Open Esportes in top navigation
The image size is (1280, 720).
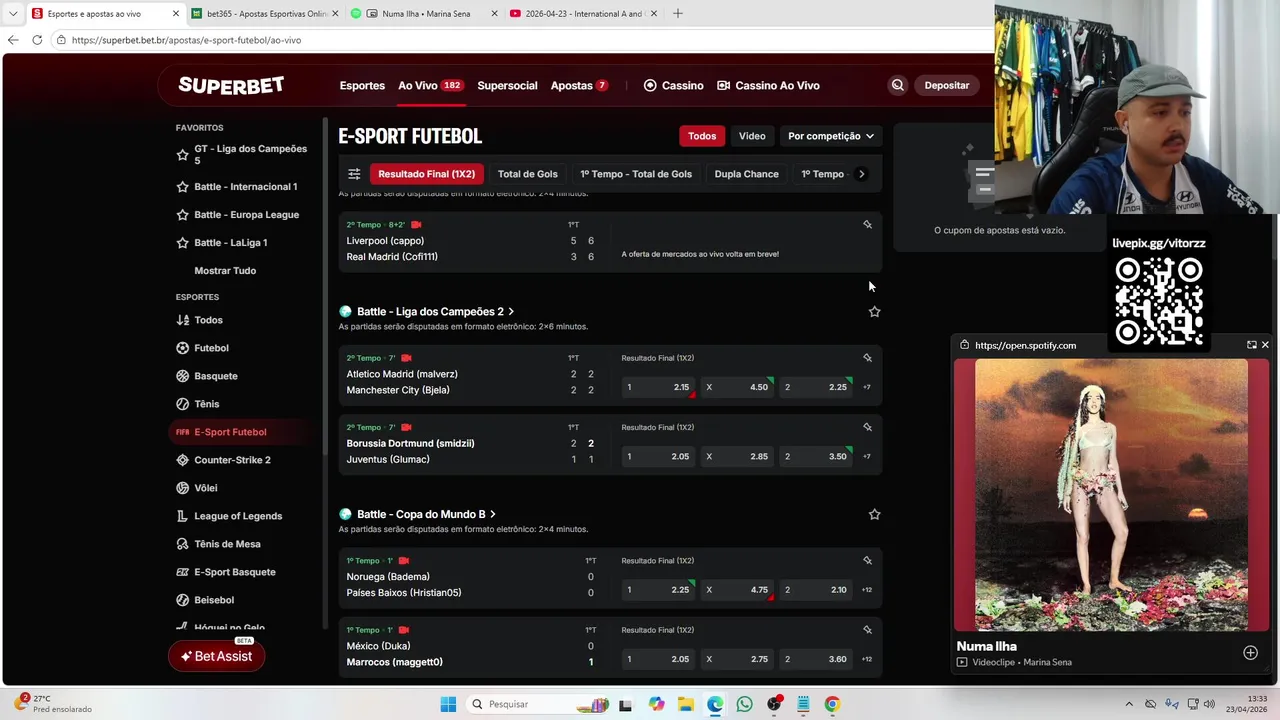pos(362,86)
